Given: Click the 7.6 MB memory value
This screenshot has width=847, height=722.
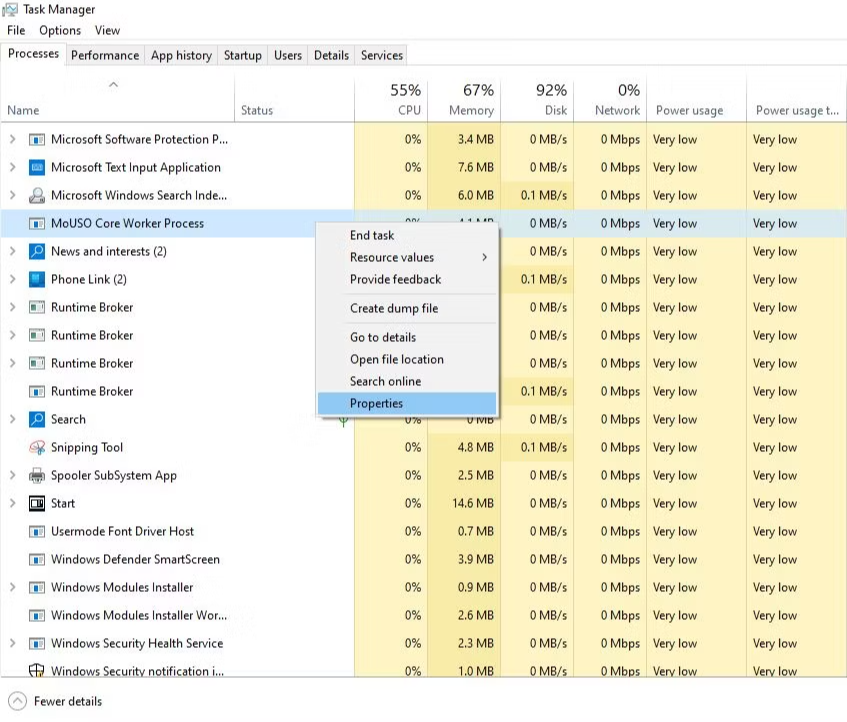Looking at the screenshot, I should [x=475, y=167].
